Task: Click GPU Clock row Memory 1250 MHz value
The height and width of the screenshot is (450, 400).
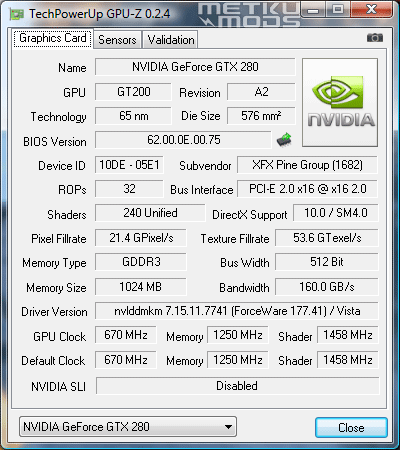Action: 238,335
